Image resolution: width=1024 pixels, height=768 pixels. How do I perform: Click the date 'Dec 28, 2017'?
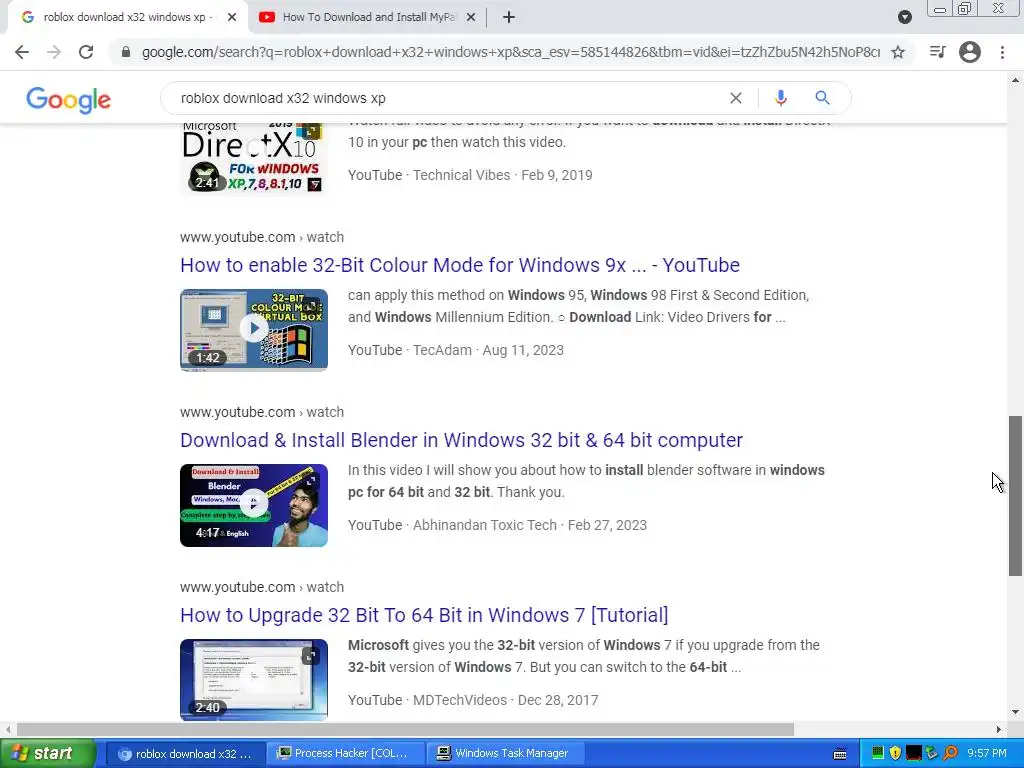pyautogui.click(x=558, y=700)
